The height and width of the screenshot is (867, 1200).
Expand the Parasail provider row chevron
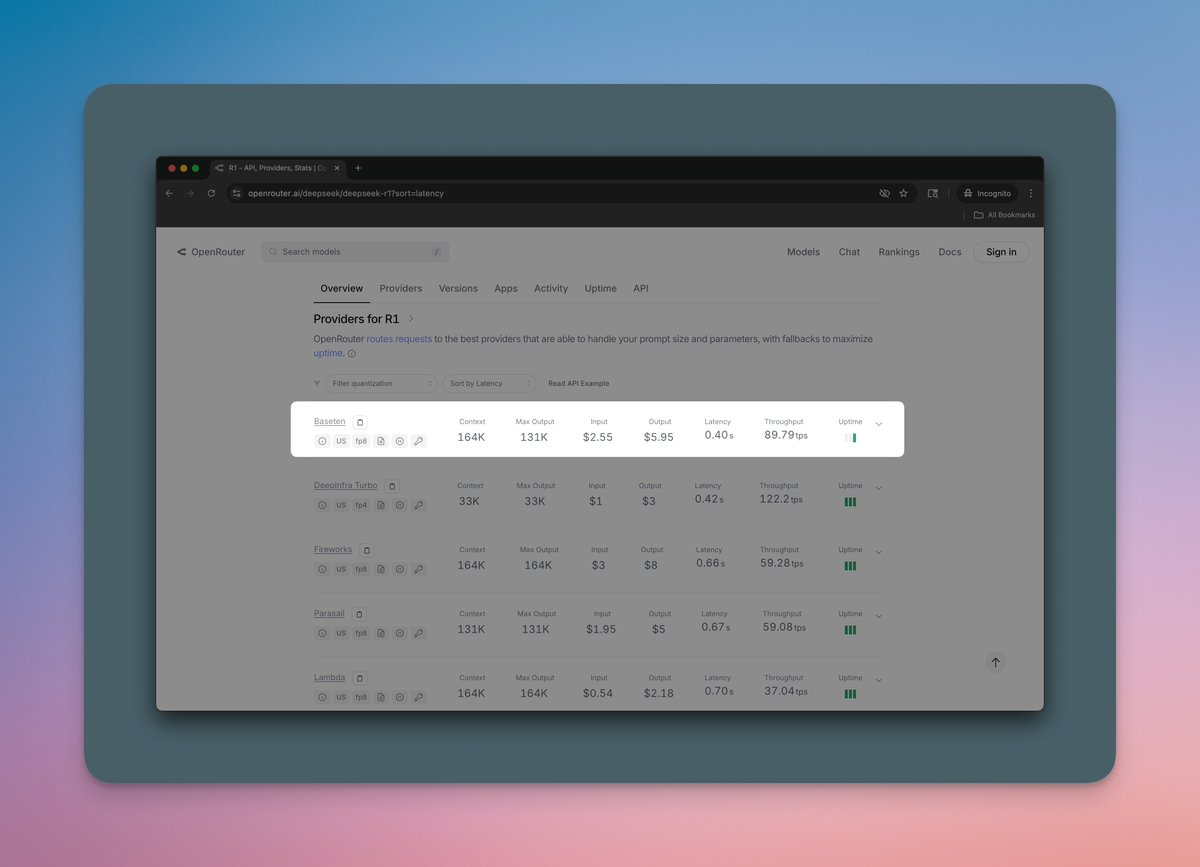click(879, 616)
